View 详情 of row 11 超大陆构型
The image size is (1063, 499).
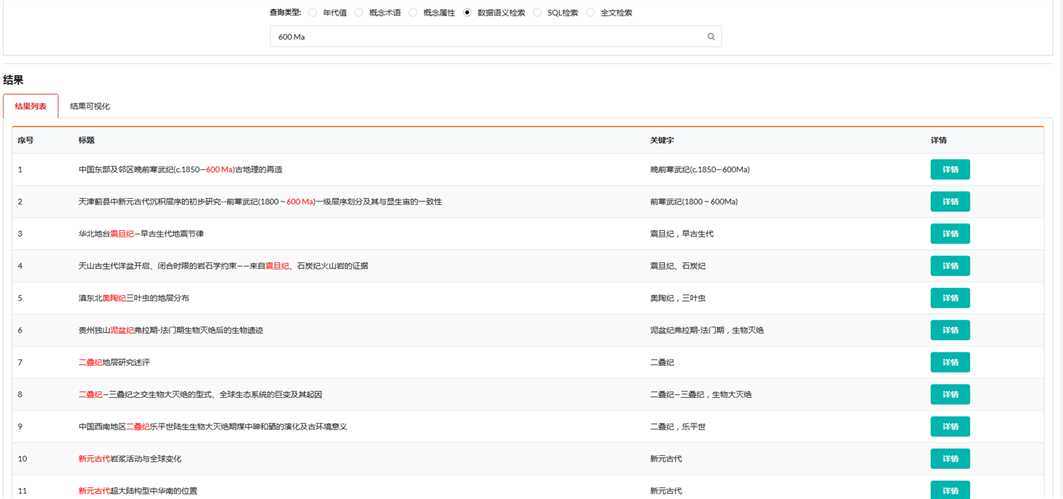pyautogui.click(x=950, y=490)
